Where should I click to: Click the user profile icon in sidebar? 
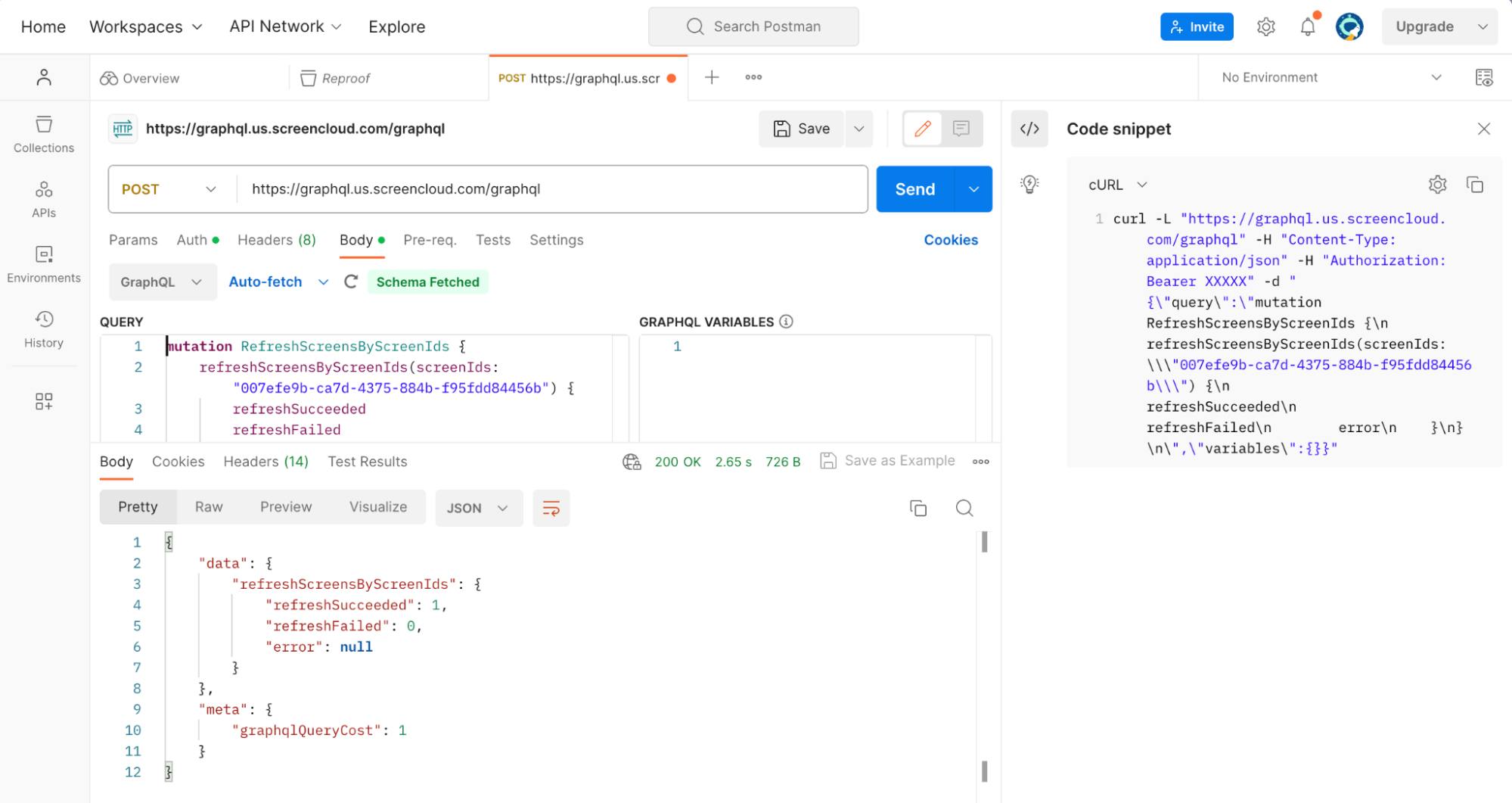(44, 77)
